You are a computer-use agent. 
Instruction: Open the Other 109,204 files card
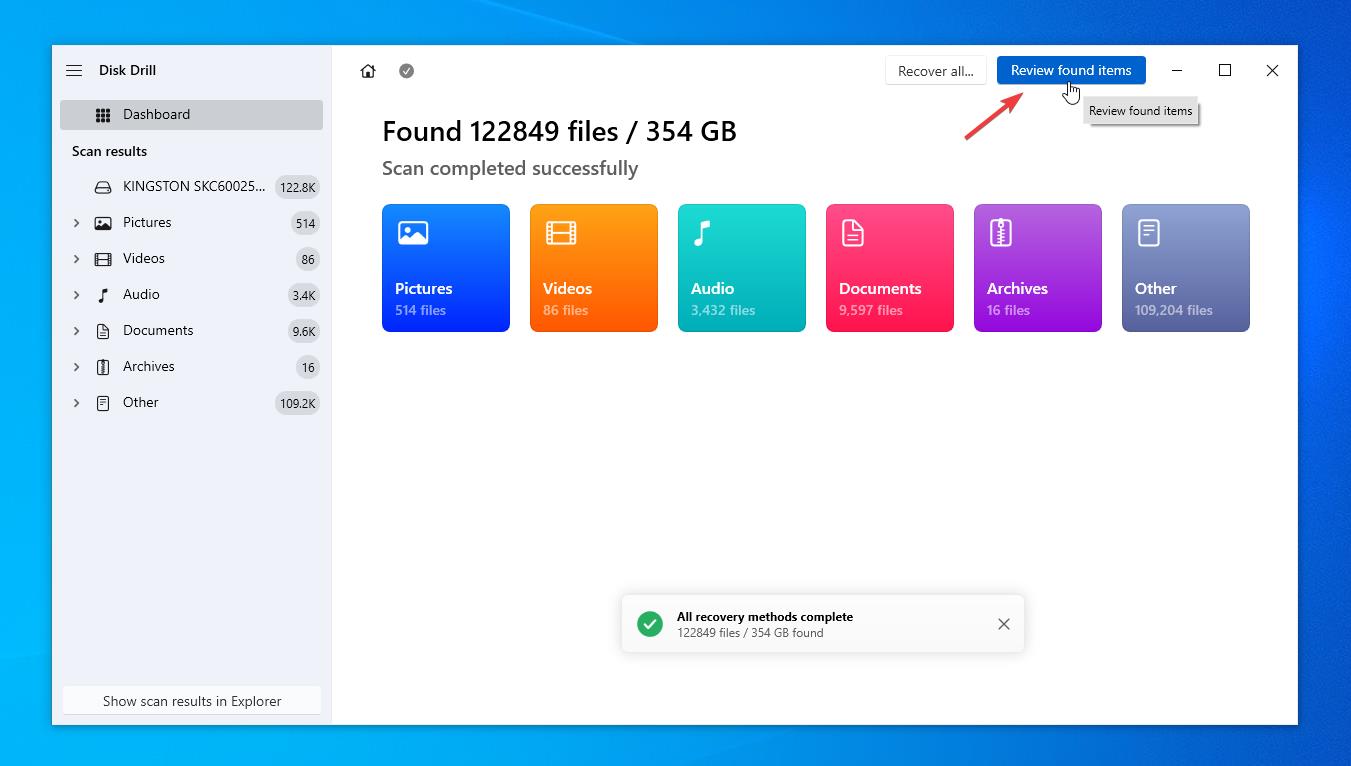pos(1186,268)
